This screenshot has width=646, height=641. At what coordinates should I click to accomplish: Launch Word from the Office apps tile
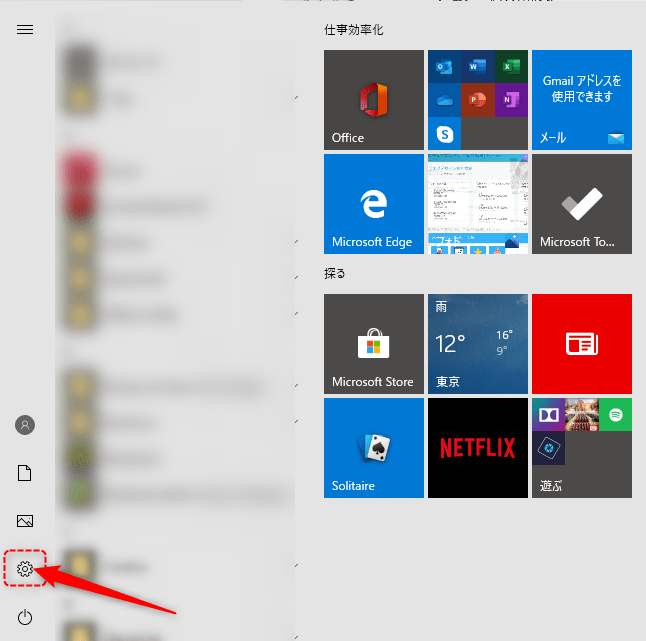pyautogui.click(x=478, y=67)
